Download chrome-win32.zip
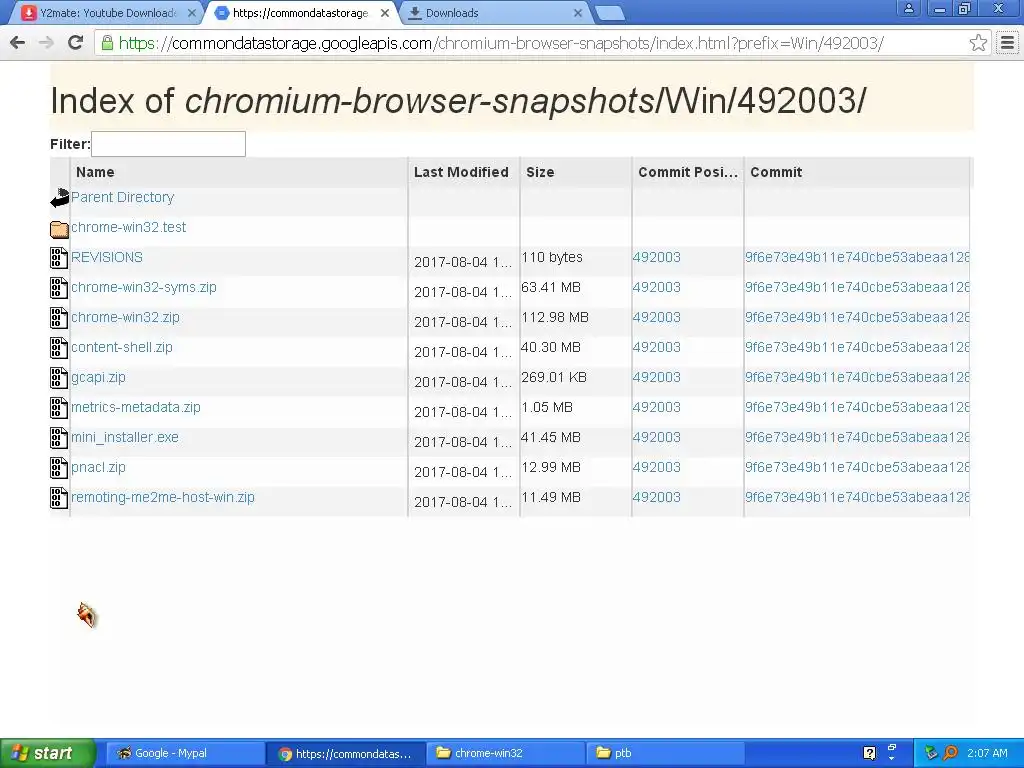The image size is (1024, 768). [x=125, y=317]
